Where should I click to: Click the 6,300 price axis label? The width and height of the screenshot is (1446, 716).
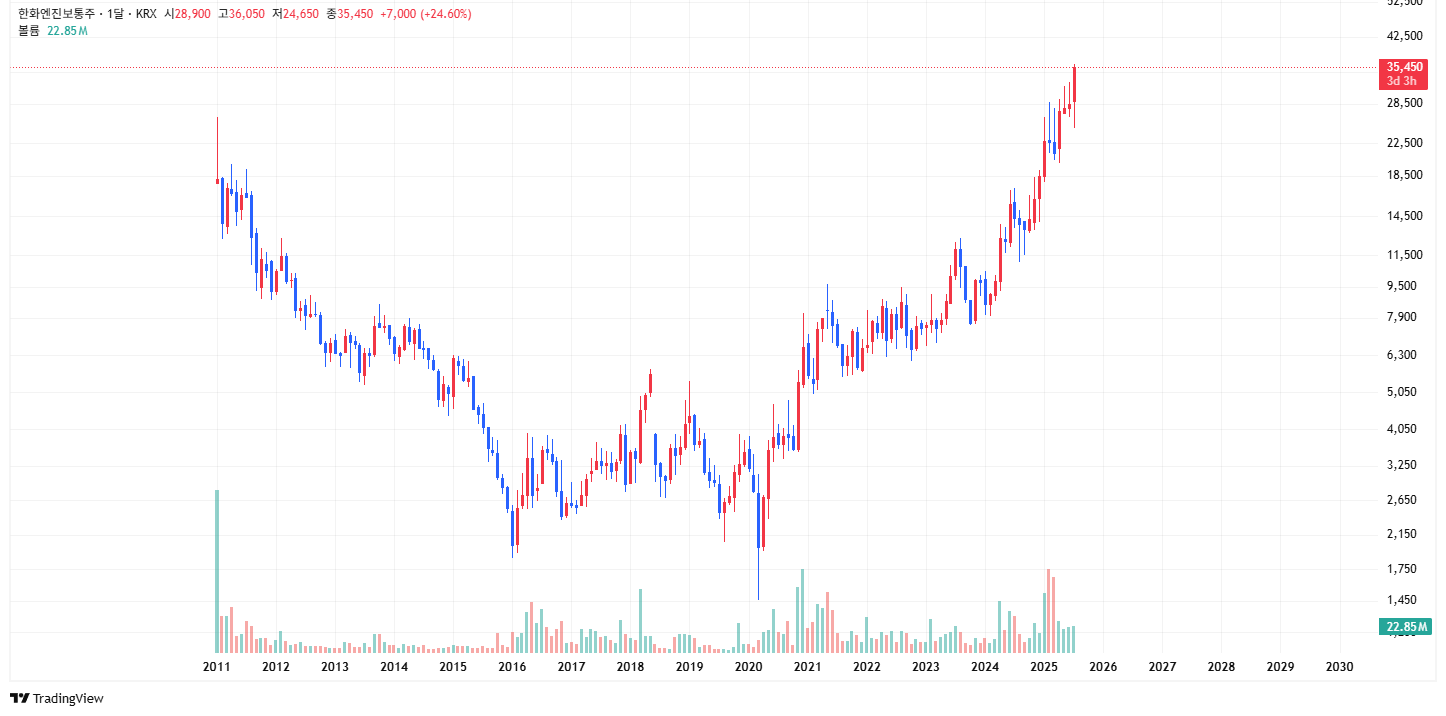1404,355
